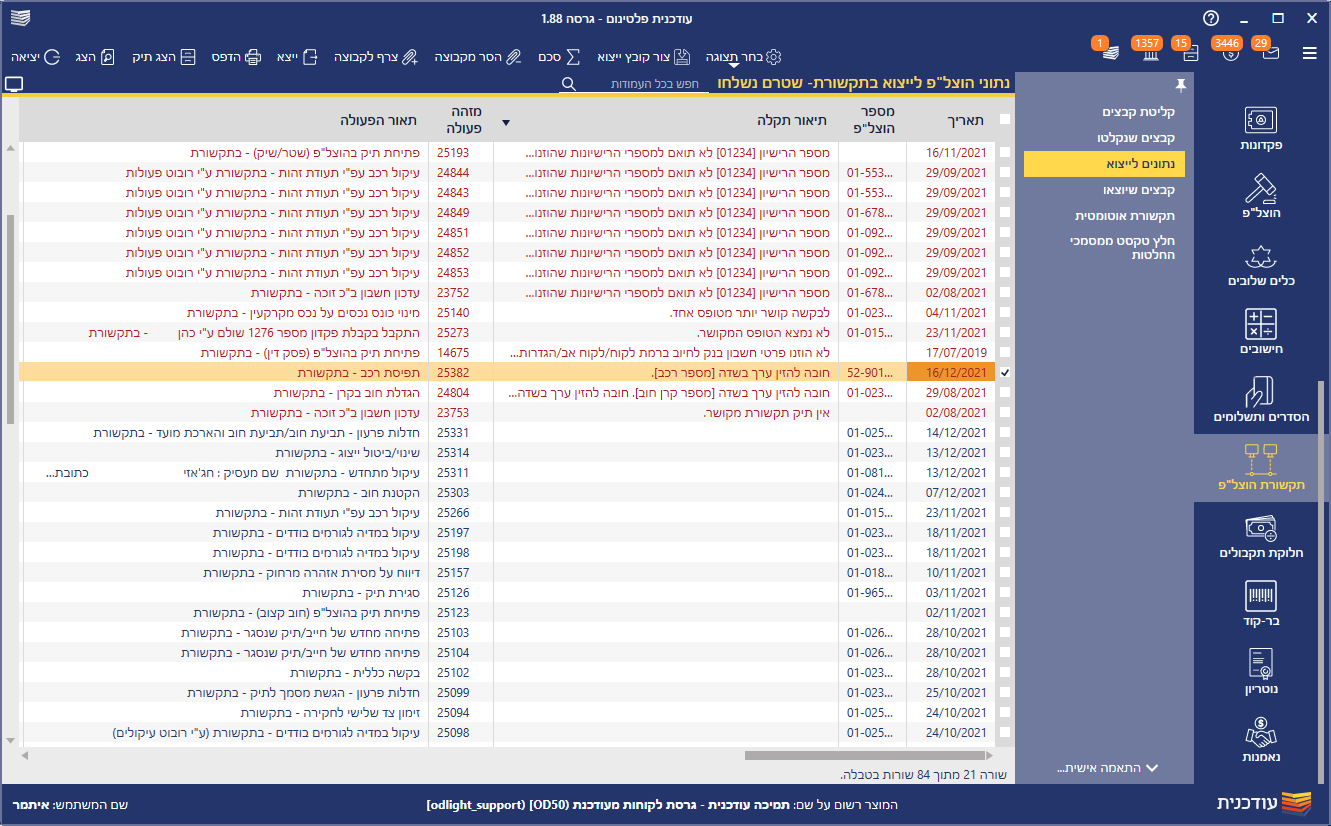Click the help question mark icon
The image size is (1331, 826).
pyautogui.click(x=1211, y=18)
